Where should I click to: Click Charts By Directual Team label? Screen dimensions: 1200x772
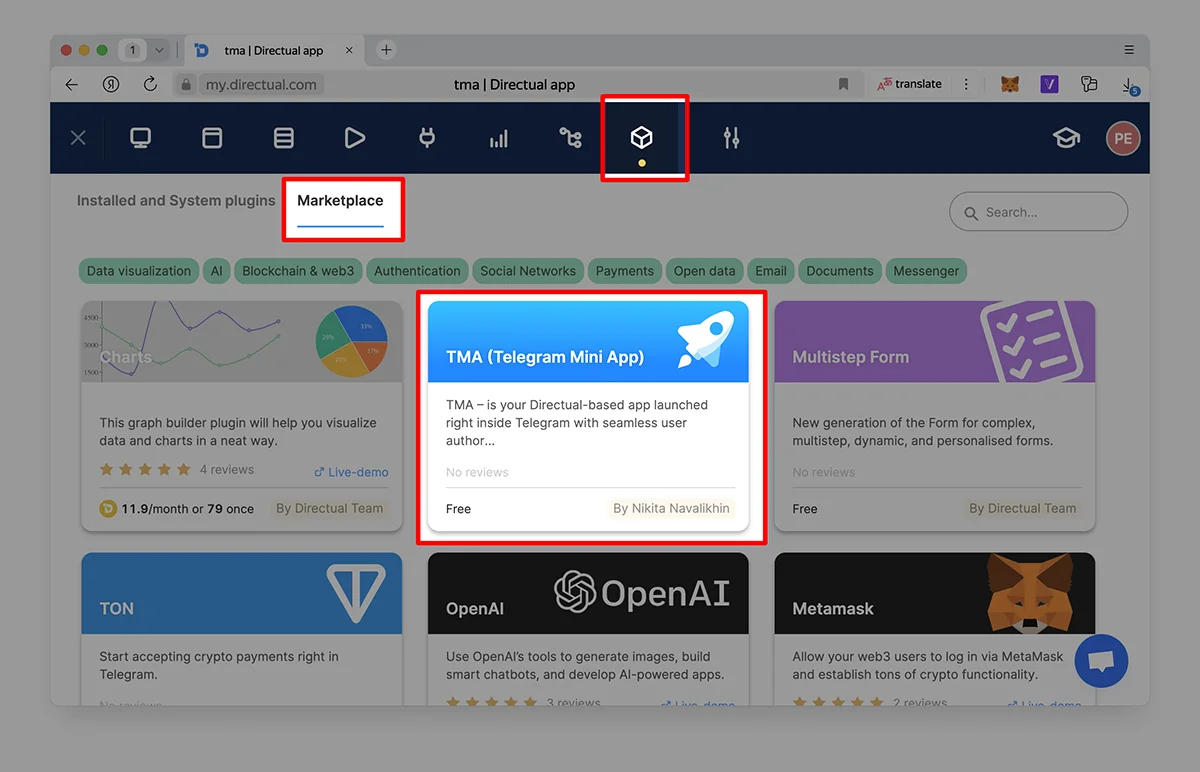(x=329, y=508)
